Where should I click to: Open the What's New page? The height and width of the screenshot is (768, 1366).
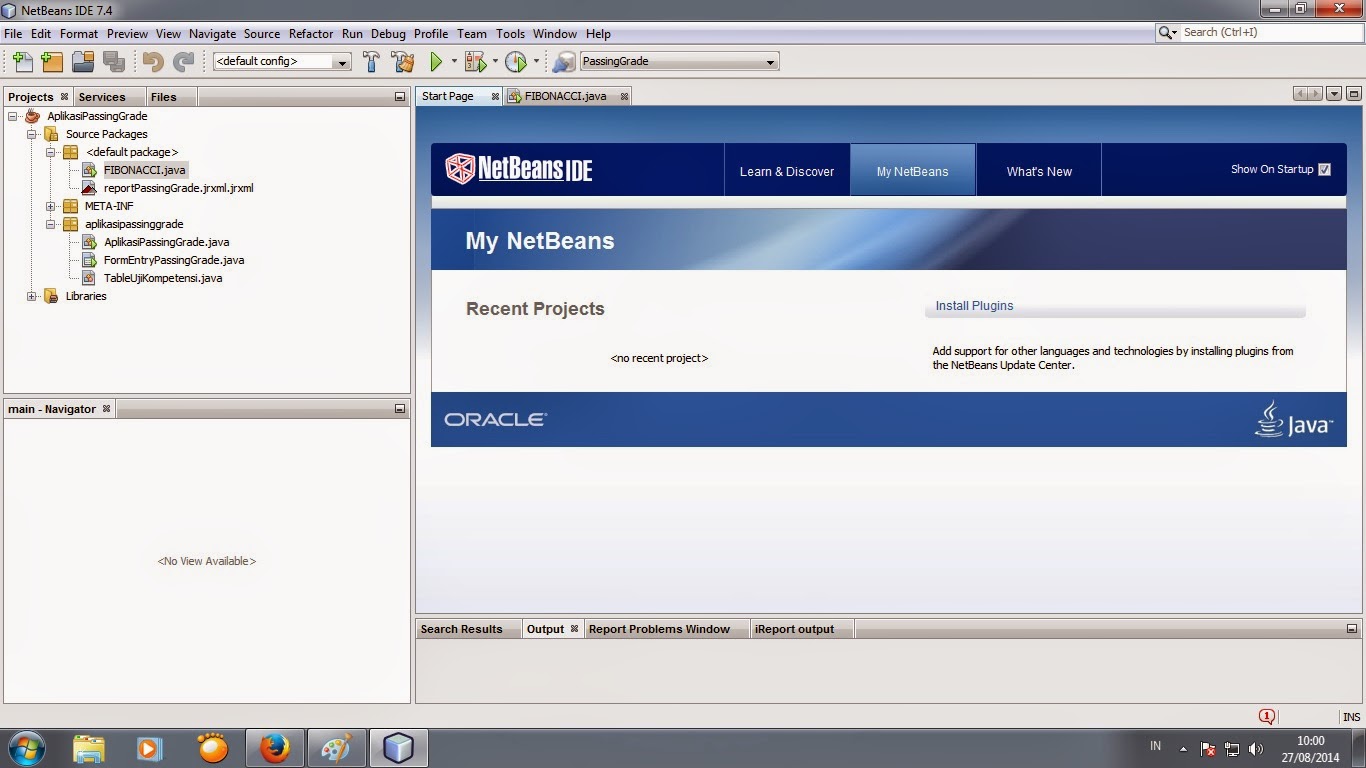[x=1039, y=171]
